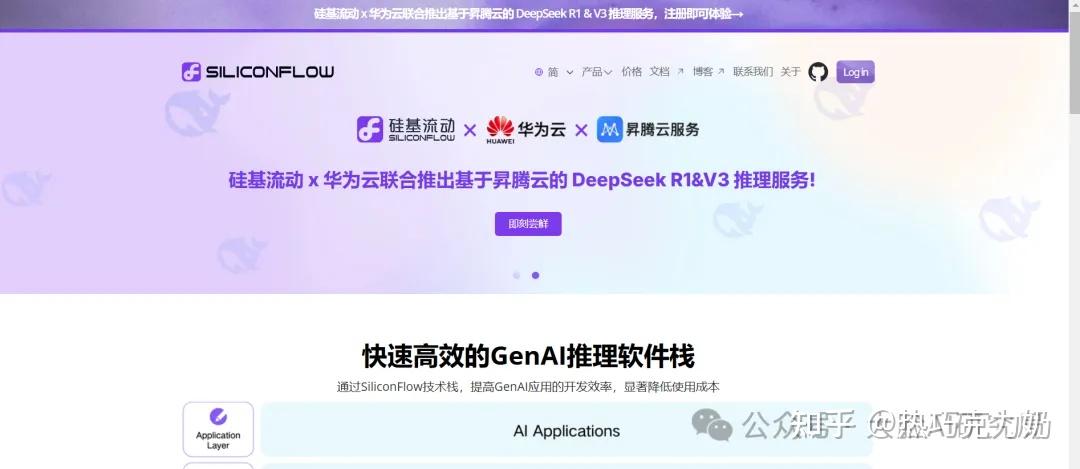Click the AI Applications bar
The width and height of the screenshot is (1080, 469).
point(566,430)
